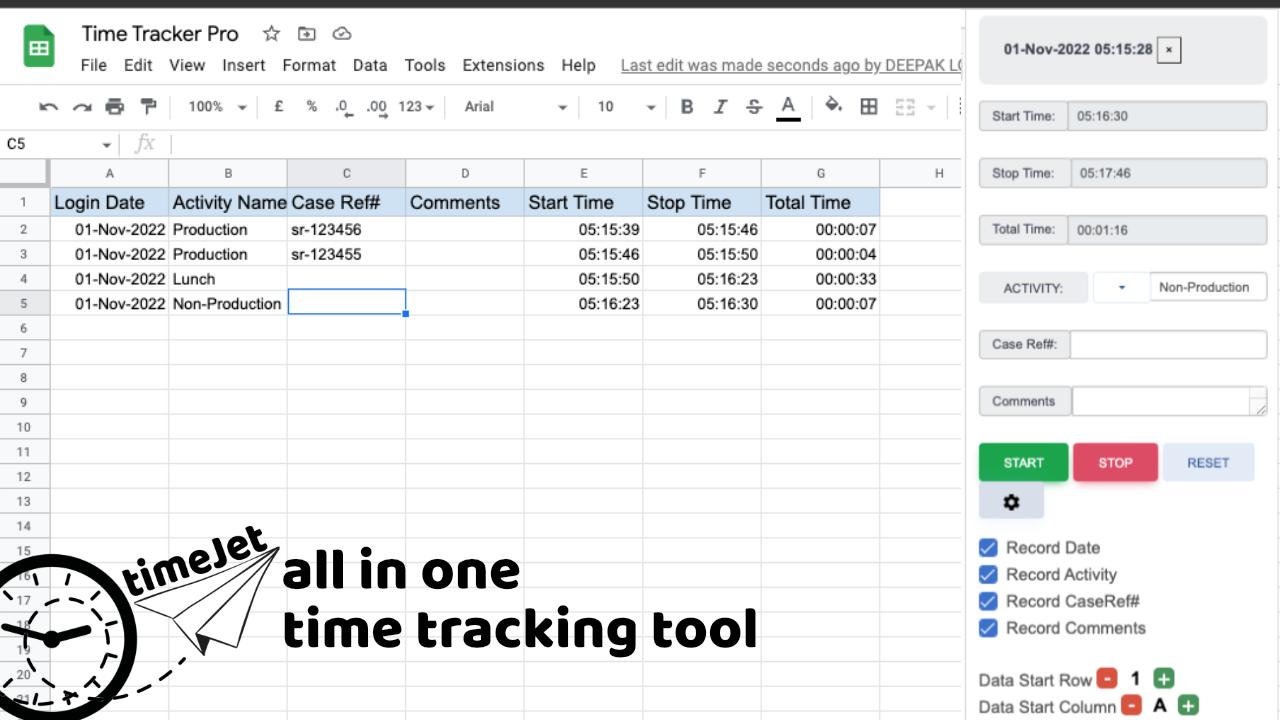Uncheck Record CaseRef# option
The width and height of the screenshot is (1280, 720).
[989, 601]
